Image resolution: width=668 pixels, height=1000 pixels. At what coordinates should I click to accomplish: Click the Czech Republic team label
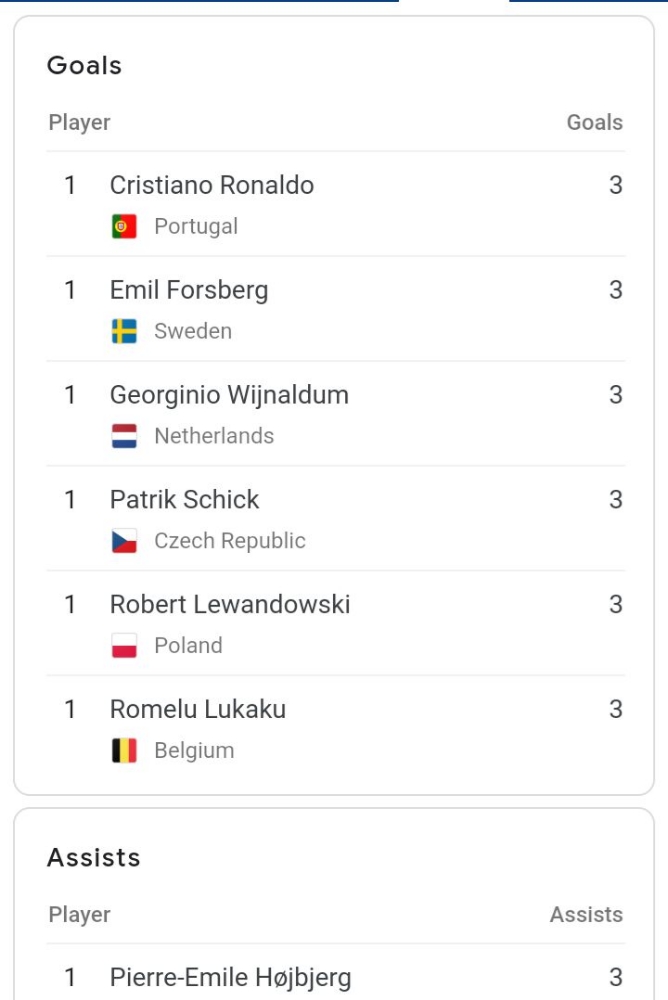tap(230, 541)
